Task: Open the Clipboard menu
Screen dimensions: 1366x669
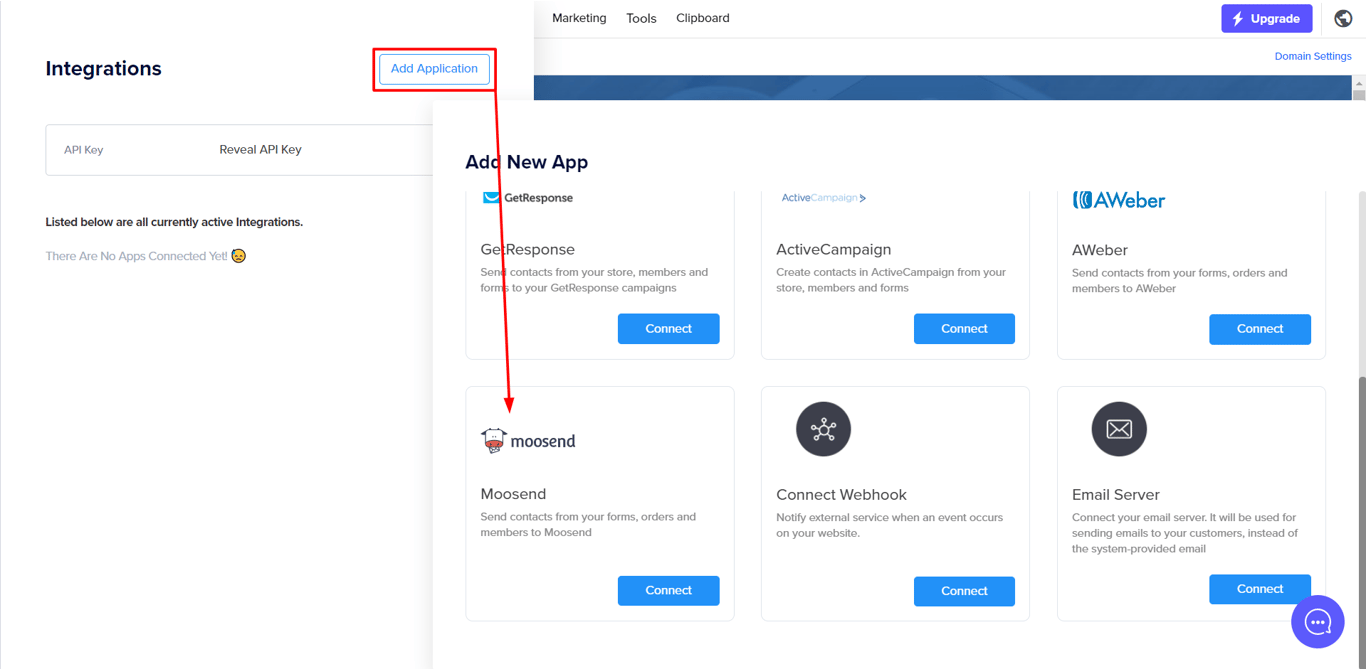Action: [x=703, y=18]
